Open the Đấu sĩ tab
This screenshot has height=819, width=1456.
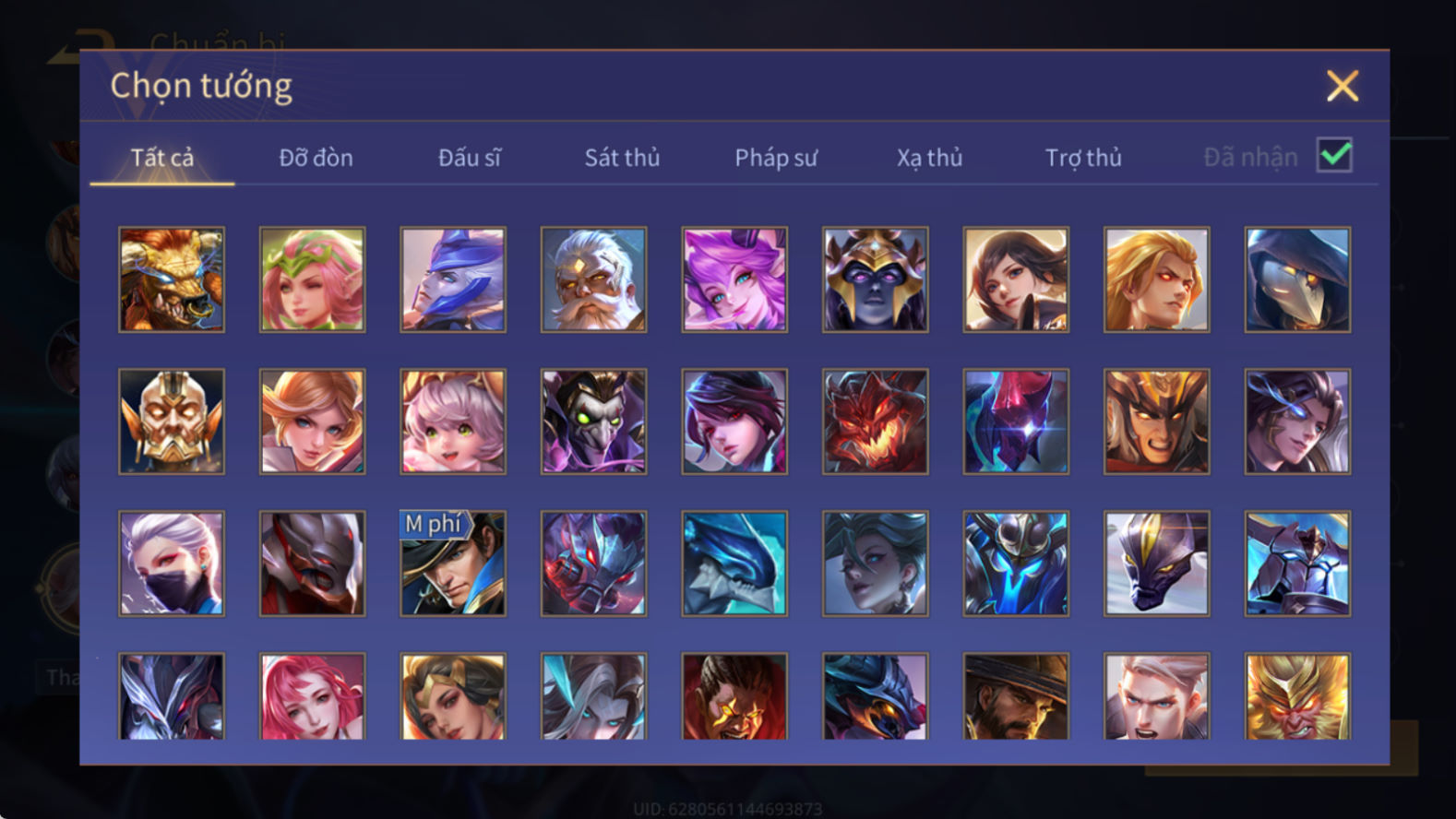pyautogui.click(x=470, y=158)
